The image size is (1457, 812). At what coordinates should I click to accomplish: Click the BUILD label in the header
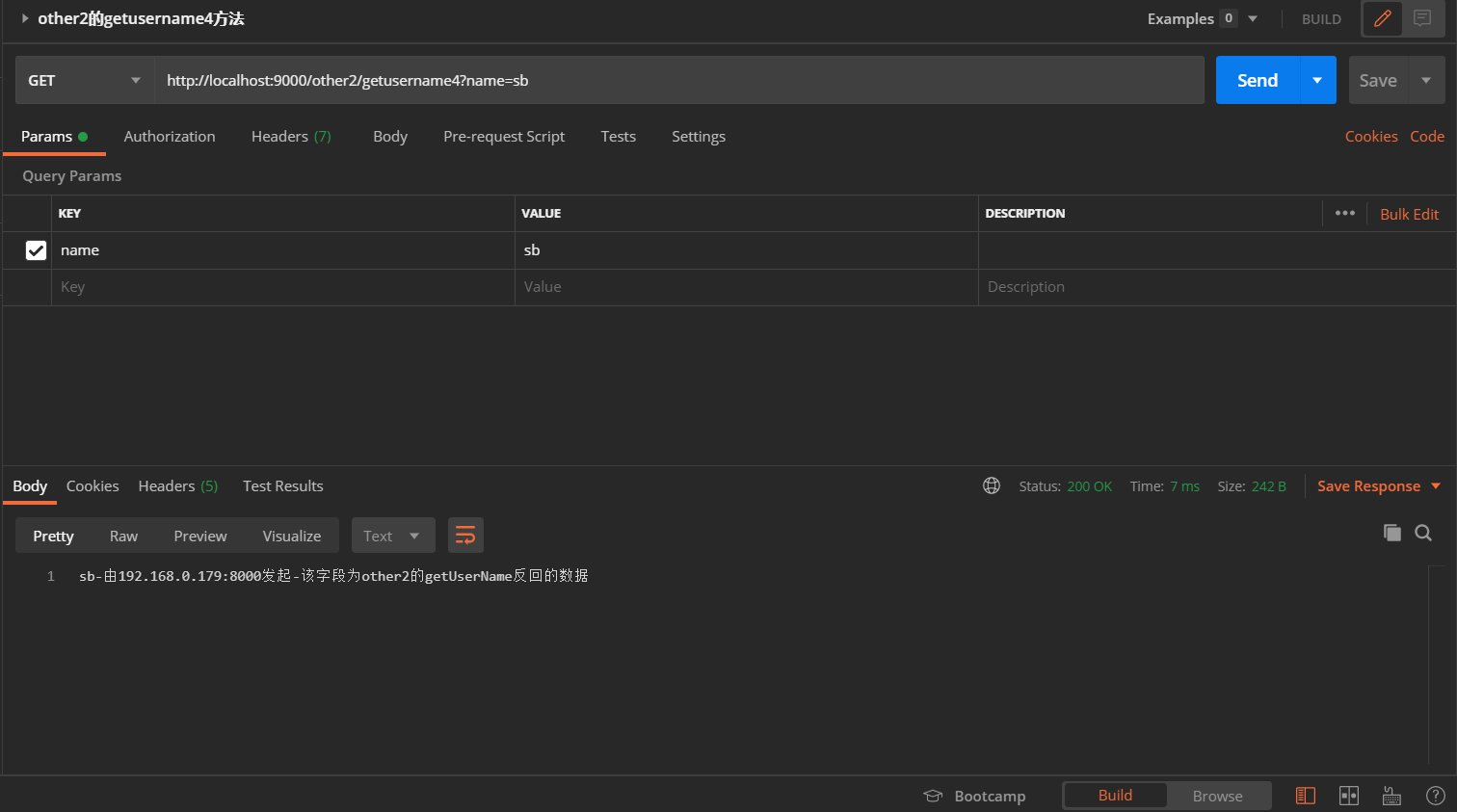point(1321,19)
